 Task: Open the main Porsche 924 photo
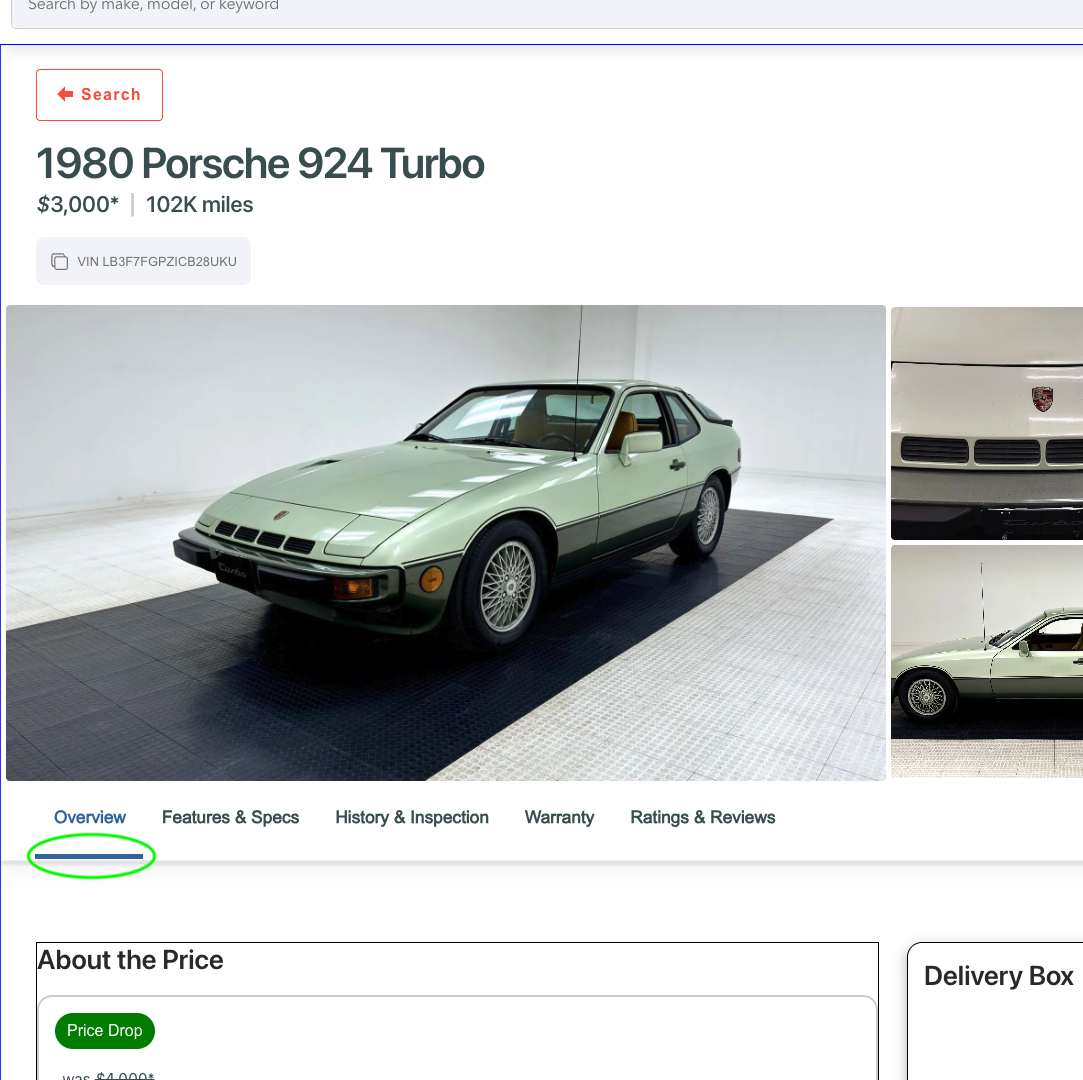tap(445, 542)
